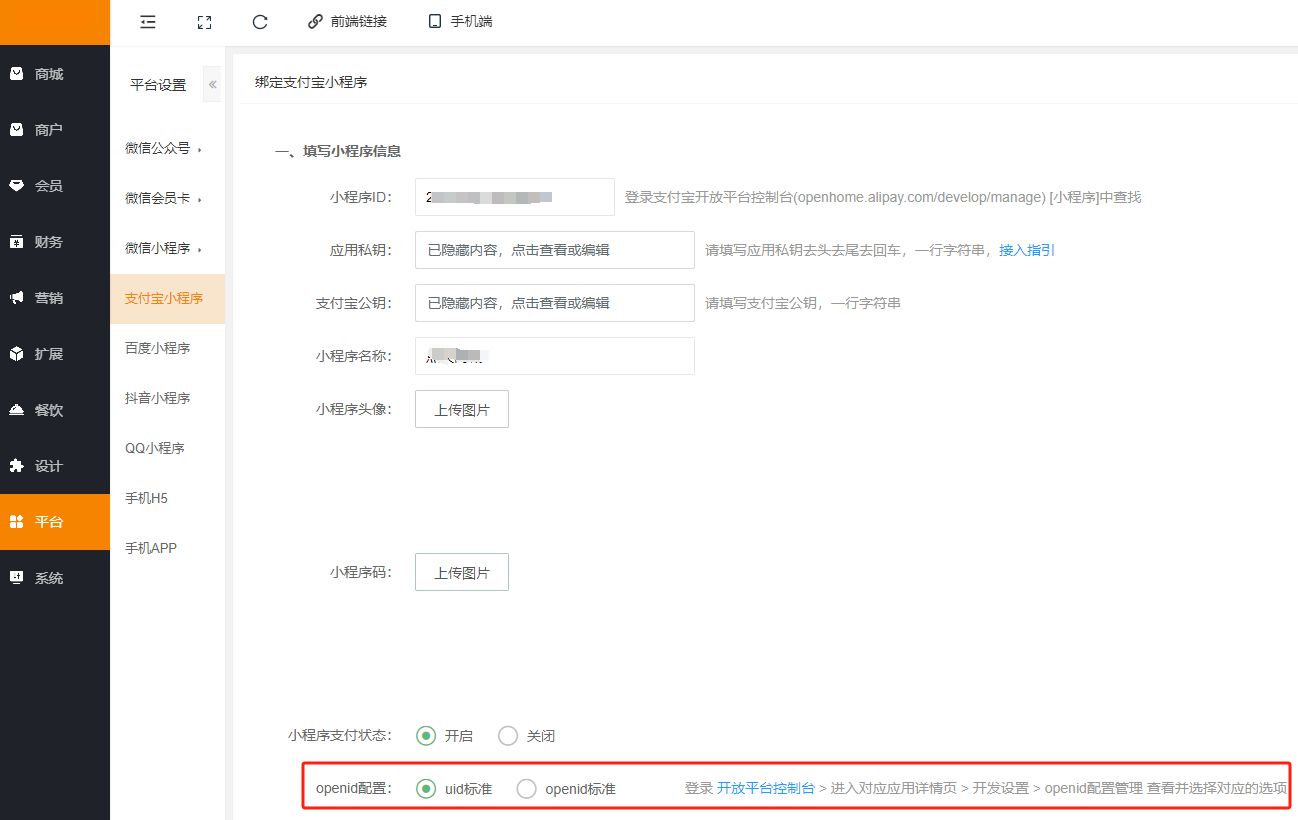The image size is (1298, 820).
Task: Select 关闭 for 小程序支付状态
Action: point(508,736)
